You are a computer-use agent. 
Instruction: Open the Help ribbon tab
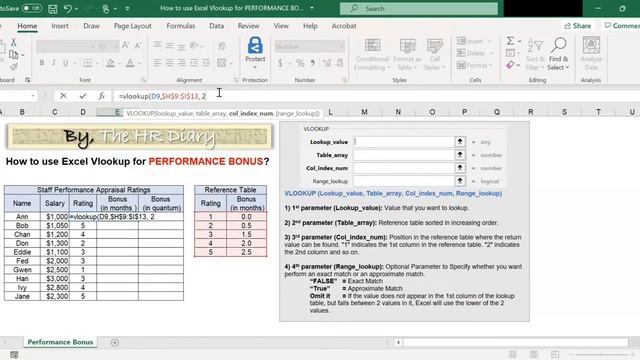[310, 26]
